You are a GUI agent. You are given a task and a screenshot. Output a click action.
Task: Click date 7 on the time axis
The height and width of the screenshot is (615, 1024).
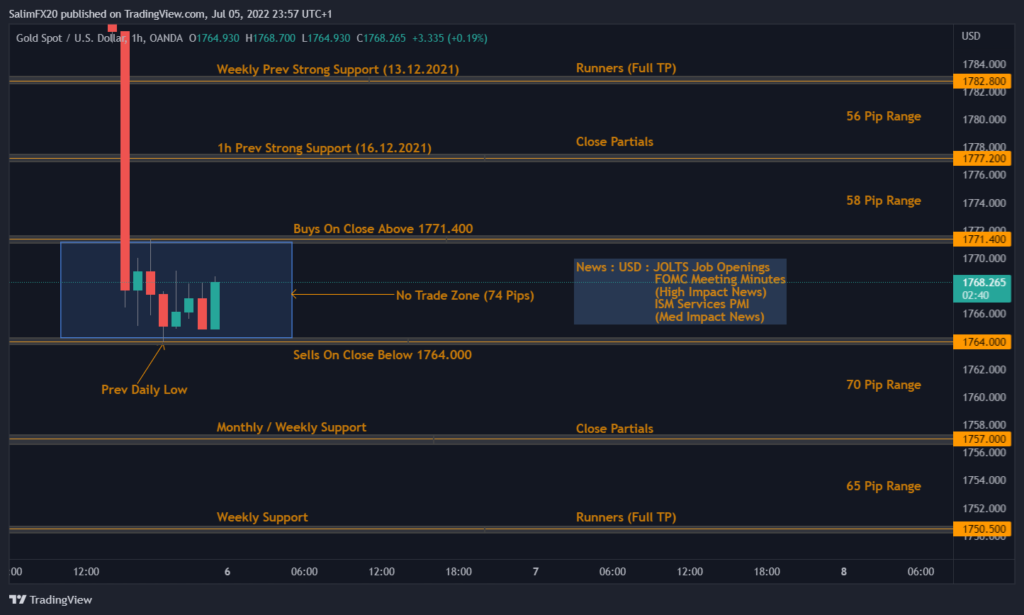pos(536,572)
